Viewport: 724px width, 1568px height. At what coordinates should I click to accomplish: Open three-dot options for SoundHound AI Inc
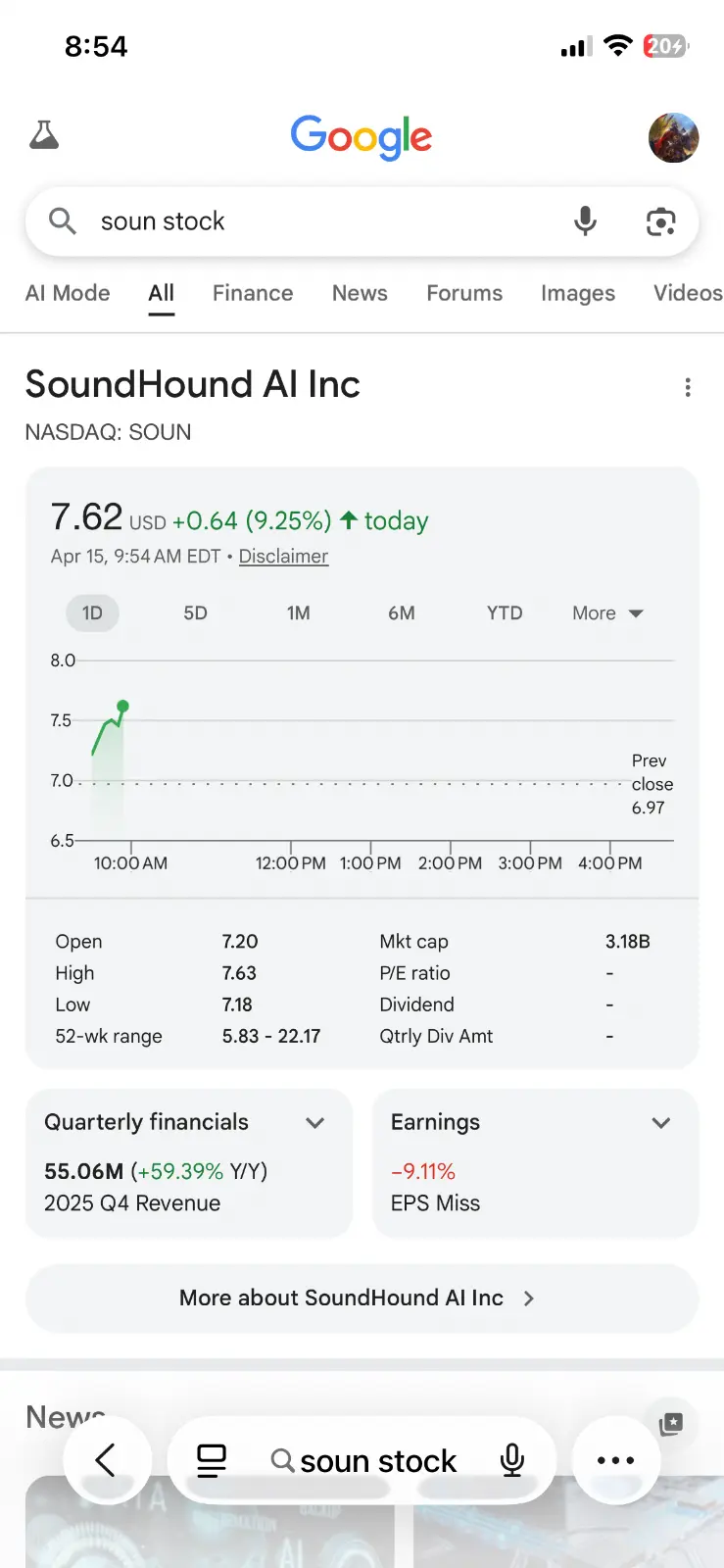click(688, 388)
